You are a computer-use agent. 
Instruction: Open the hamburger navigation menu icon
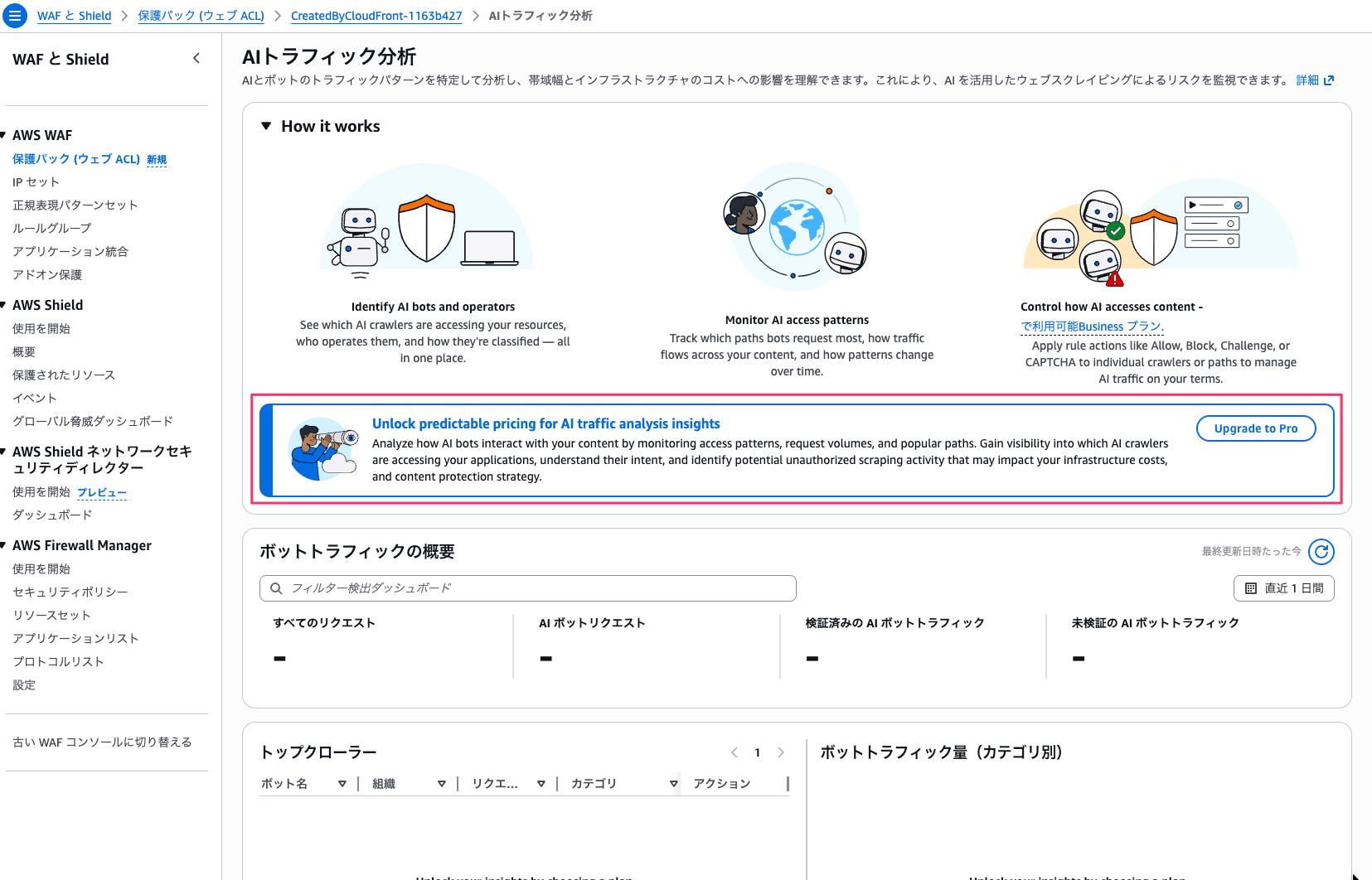point(15,16)
